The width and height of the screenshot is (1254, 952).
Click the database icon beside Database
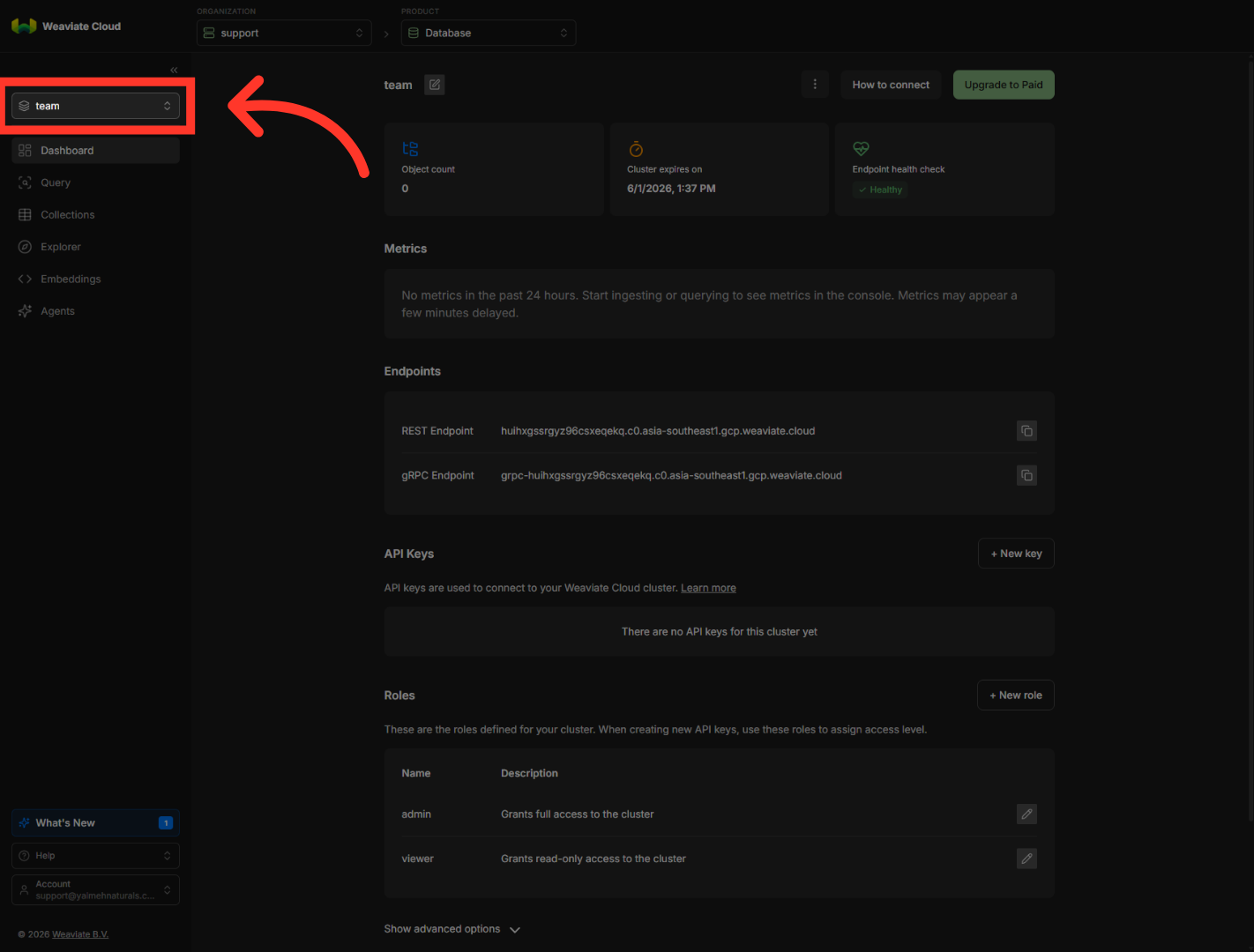click(x=414, y=33)
